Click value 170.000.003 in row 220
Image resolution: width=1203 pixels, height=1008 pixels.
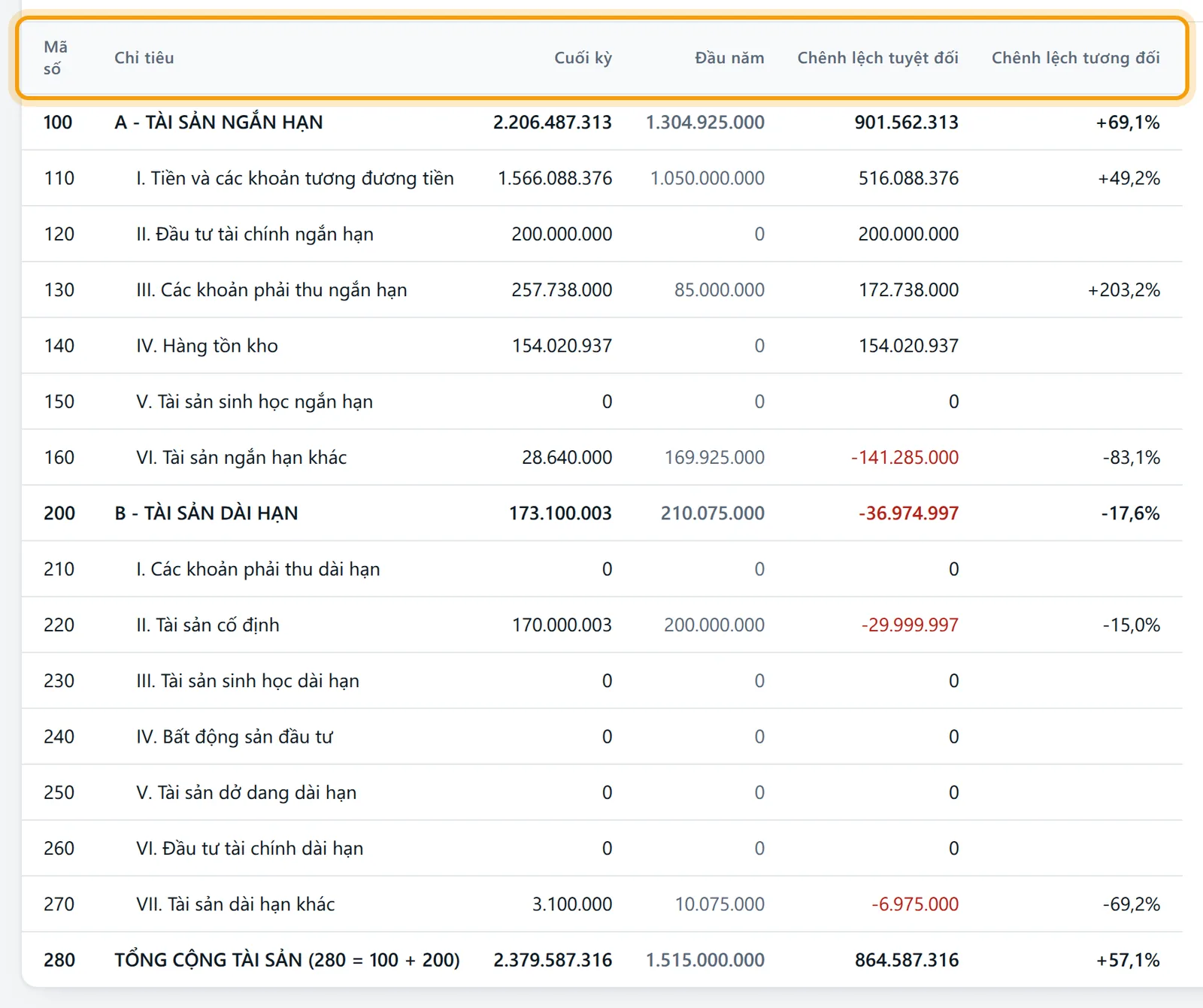coord(562,625)
